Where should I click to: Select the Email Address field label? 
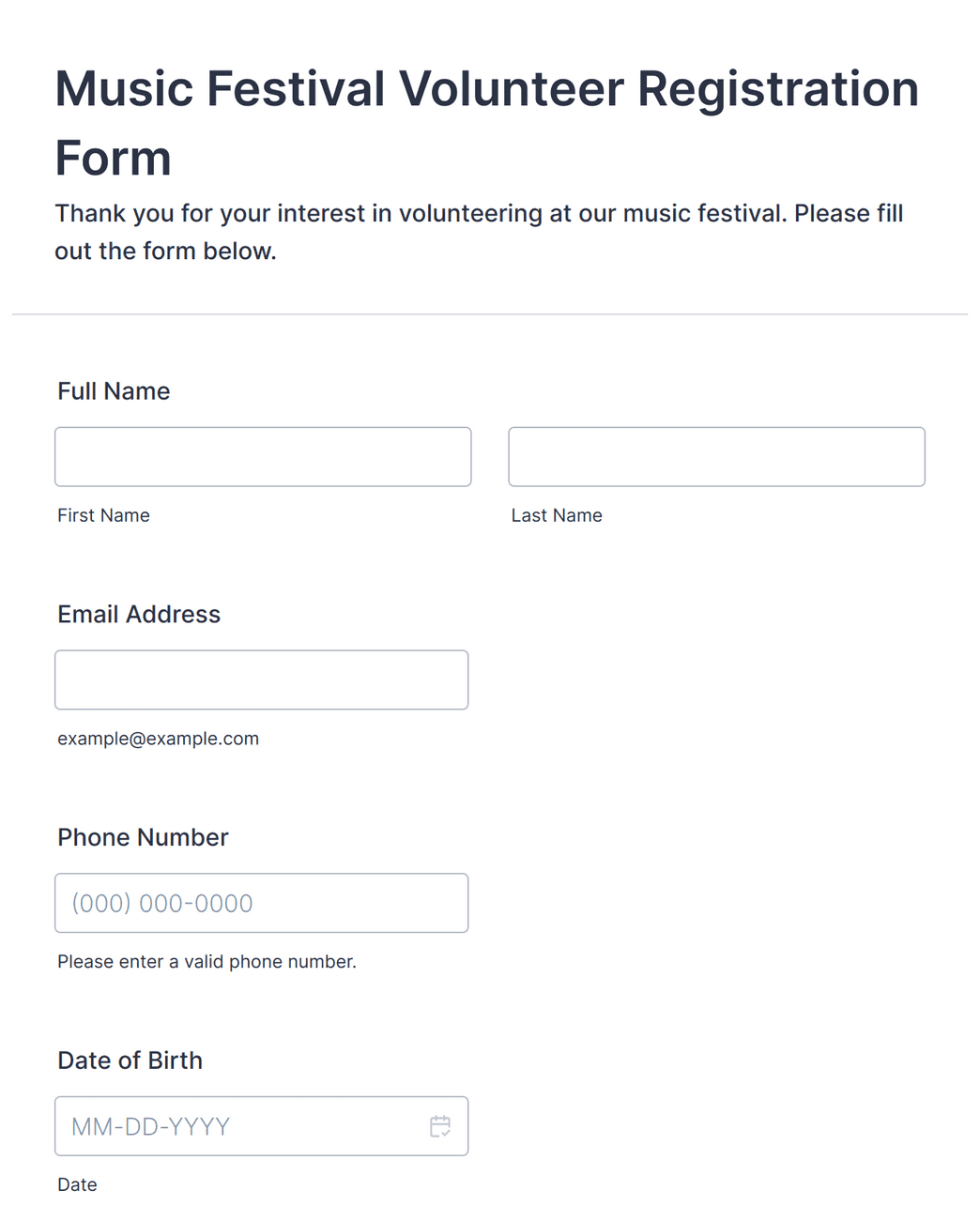coord(139,615)
